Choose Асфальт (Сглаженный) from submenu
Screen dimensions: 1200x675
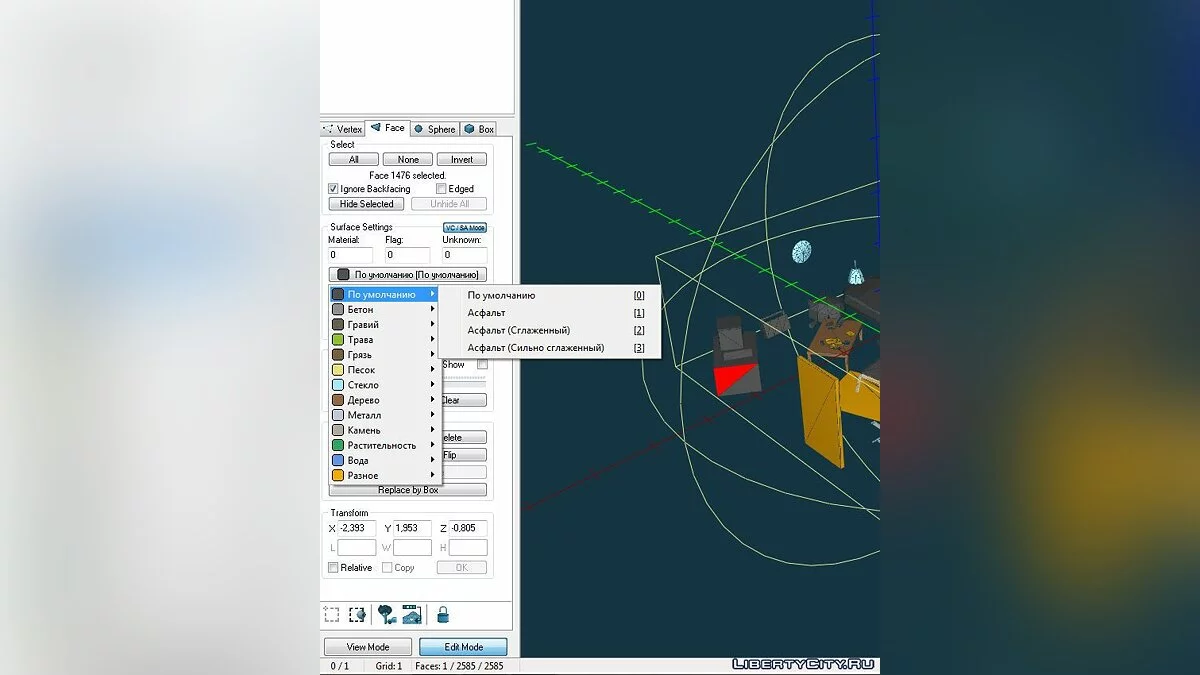click(518, 331)
